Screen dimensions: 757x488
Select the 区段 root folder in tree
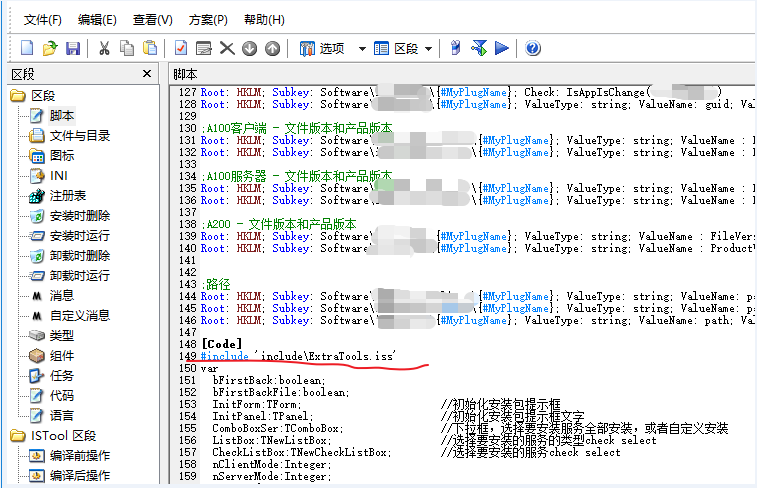(43, 96)
